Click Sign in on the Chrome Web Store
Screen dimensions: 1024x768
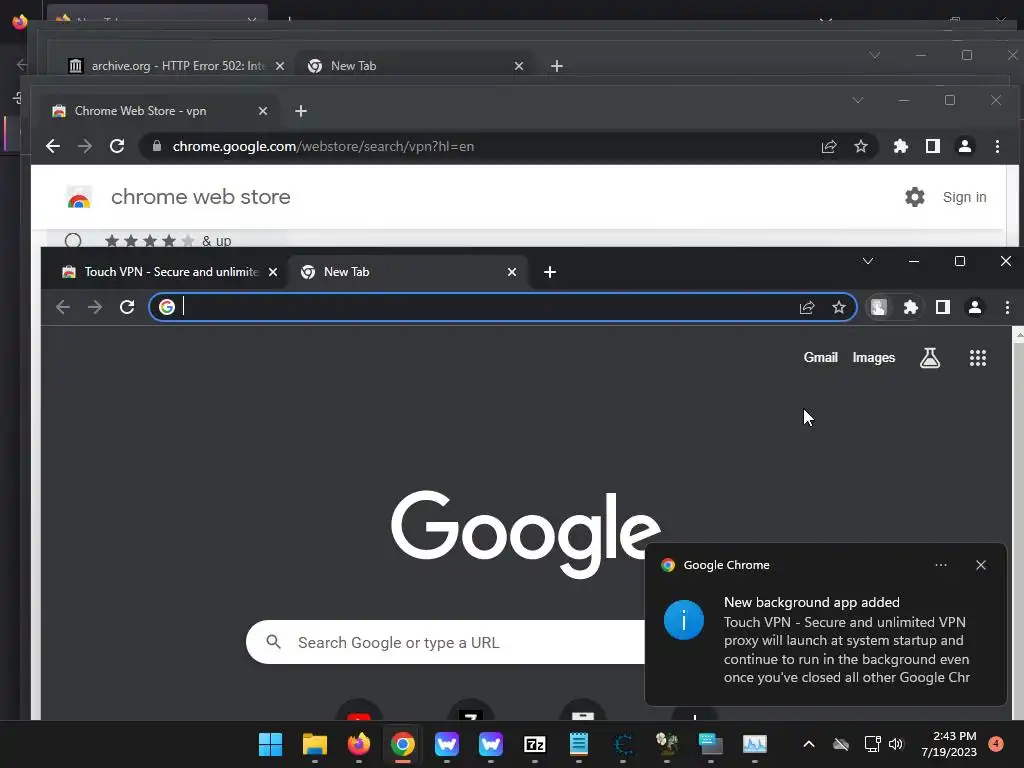[964, 197]
